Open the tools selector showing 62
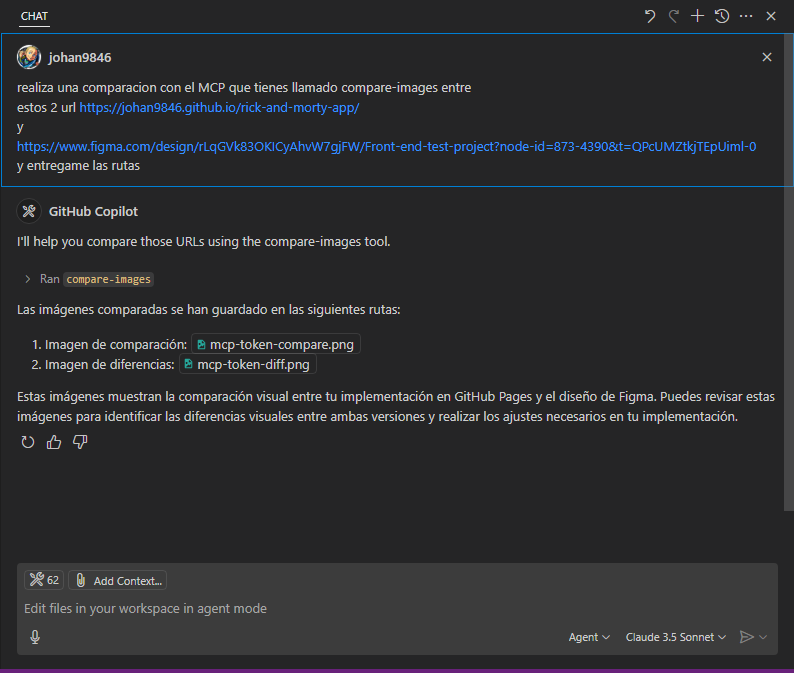 44,580
